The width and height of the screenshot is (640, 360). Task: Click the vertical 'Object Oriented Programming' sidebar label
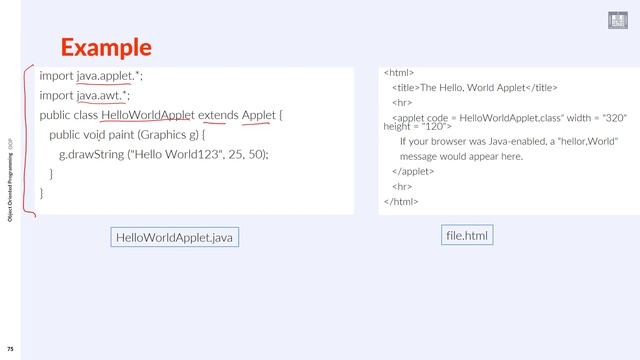[x=10, y=187]
